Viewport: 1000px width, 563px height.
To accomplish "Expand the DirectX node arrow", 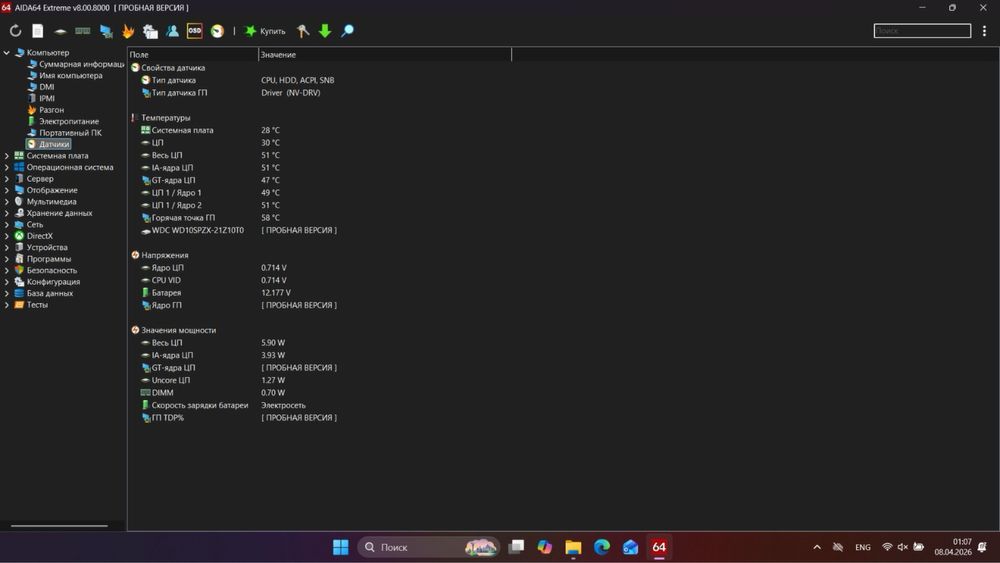I will 7,236.
